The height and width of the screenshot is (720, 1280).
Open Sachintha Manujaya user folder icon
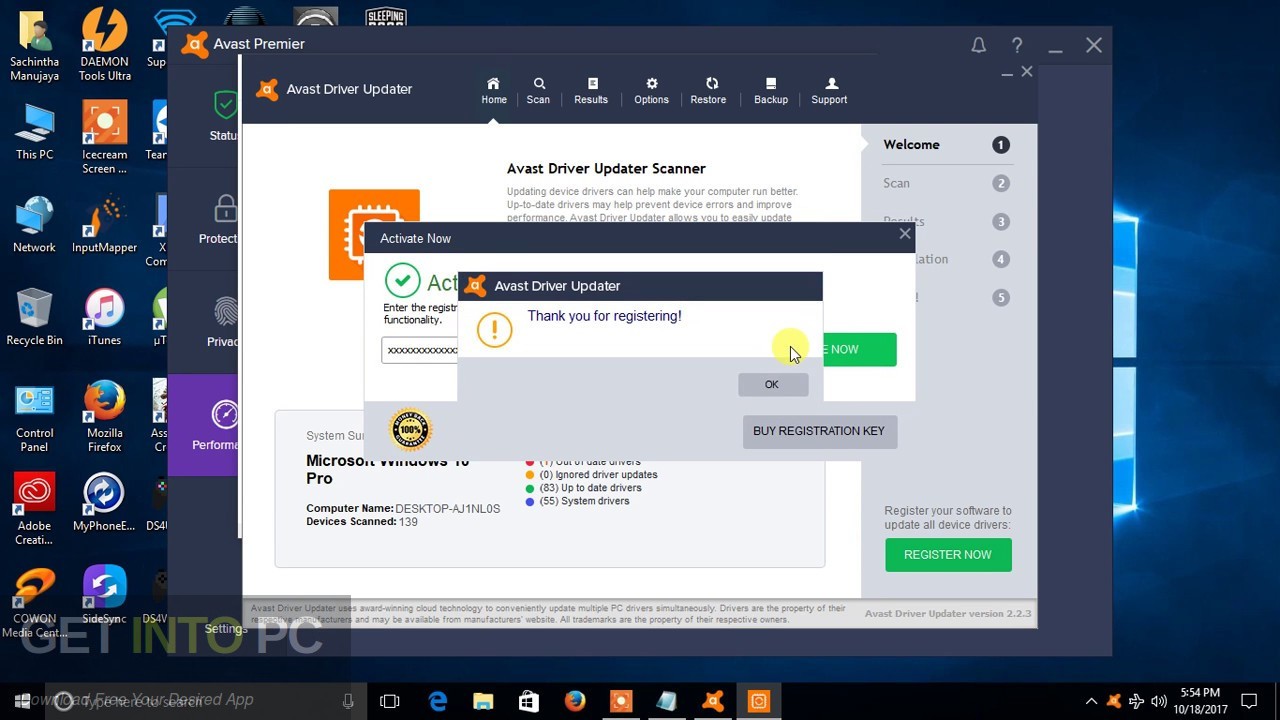[34, 45]
